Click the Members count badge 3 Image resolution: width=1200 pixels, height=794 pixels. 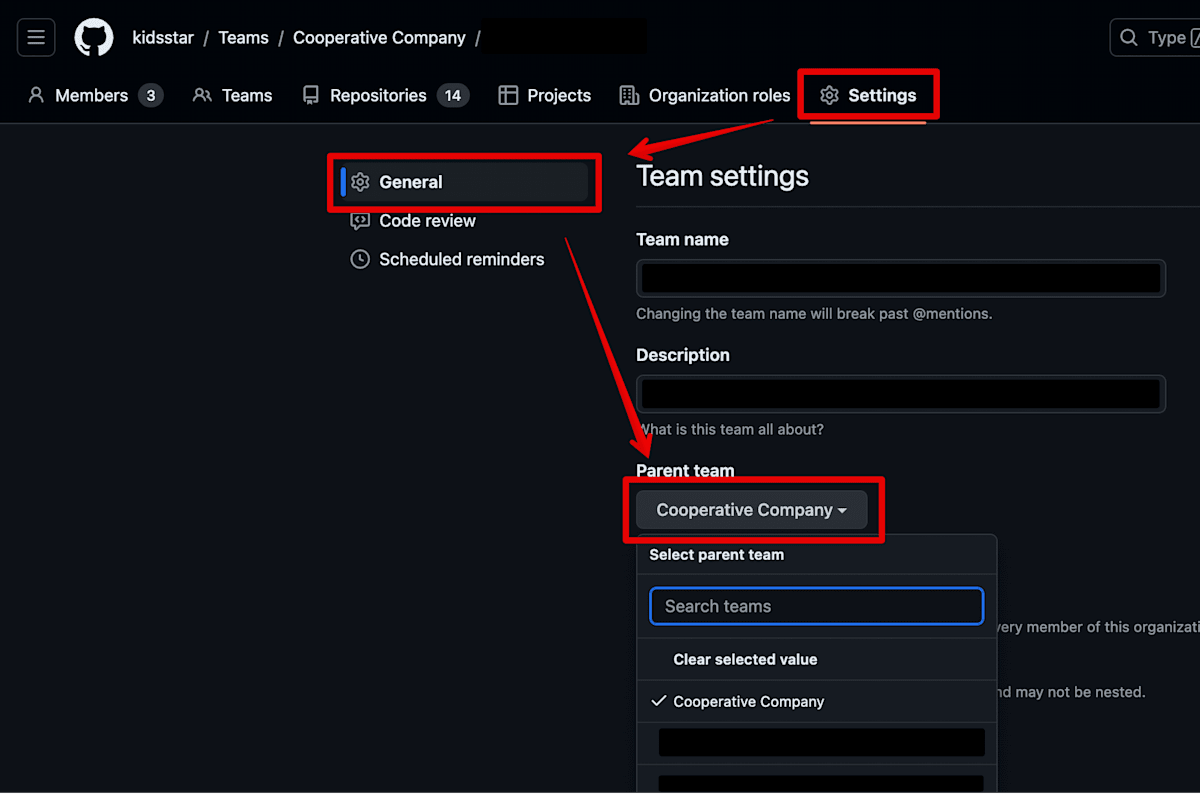tap(150, 96)
